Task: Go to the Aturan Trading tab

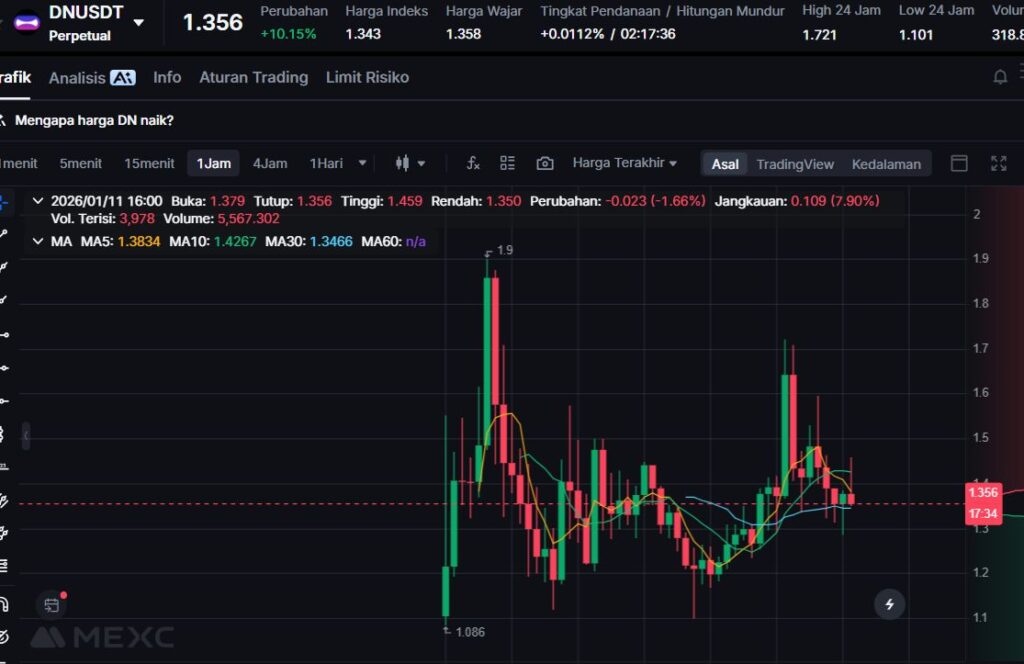Action: click(x=253, y=77)
